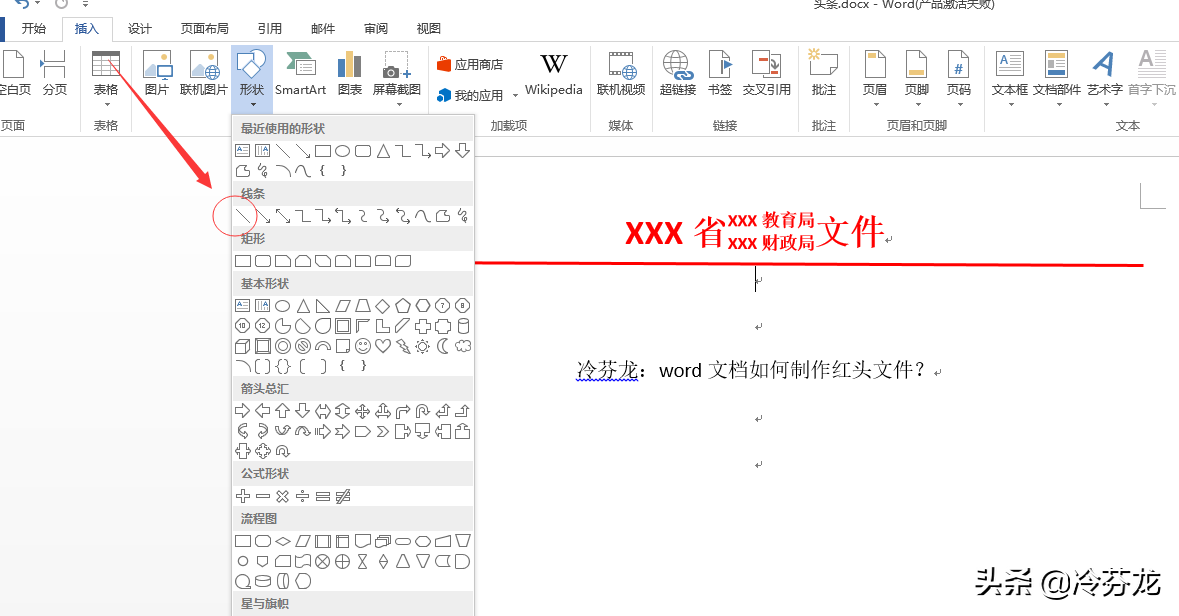Open the 表格 table dropdown
The height and width of the screenshot is (616, 1179).
click(x=105, y=74)
